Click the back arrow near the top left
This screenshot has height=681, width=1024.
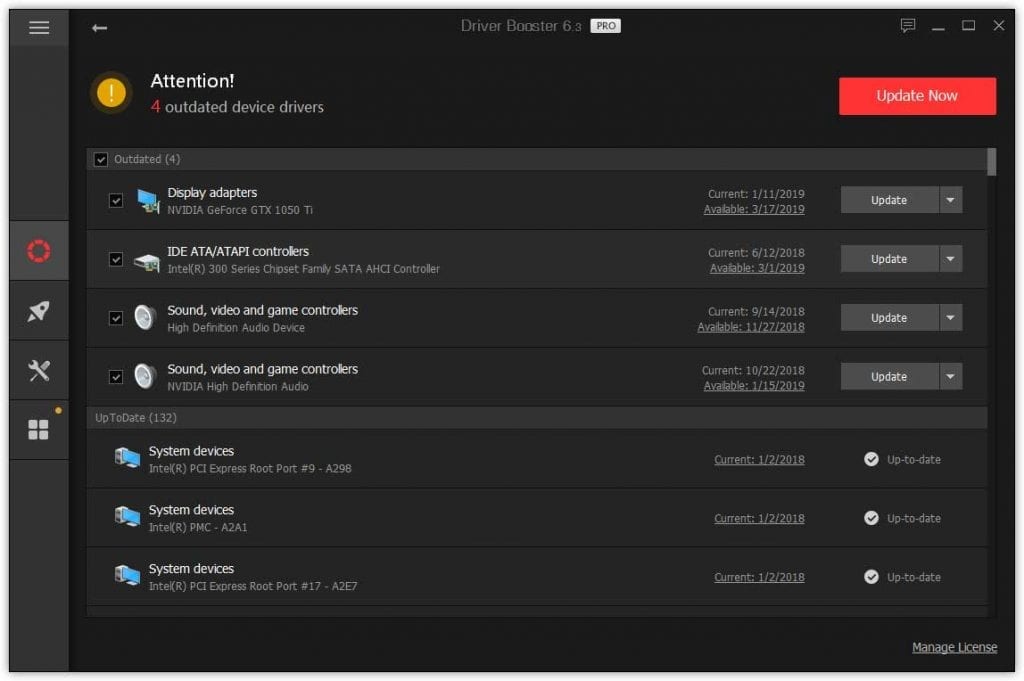pos(99,28)
